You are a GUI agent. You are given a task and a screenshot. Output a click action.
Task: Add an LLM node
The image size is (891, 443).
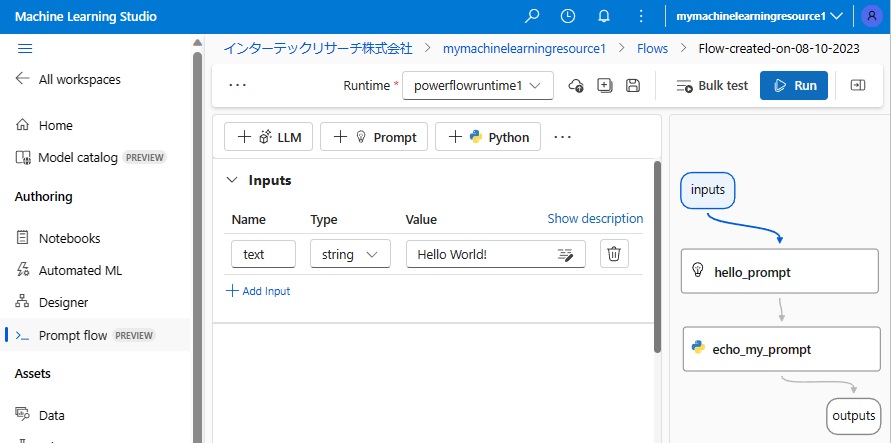(x=269, y=137)
